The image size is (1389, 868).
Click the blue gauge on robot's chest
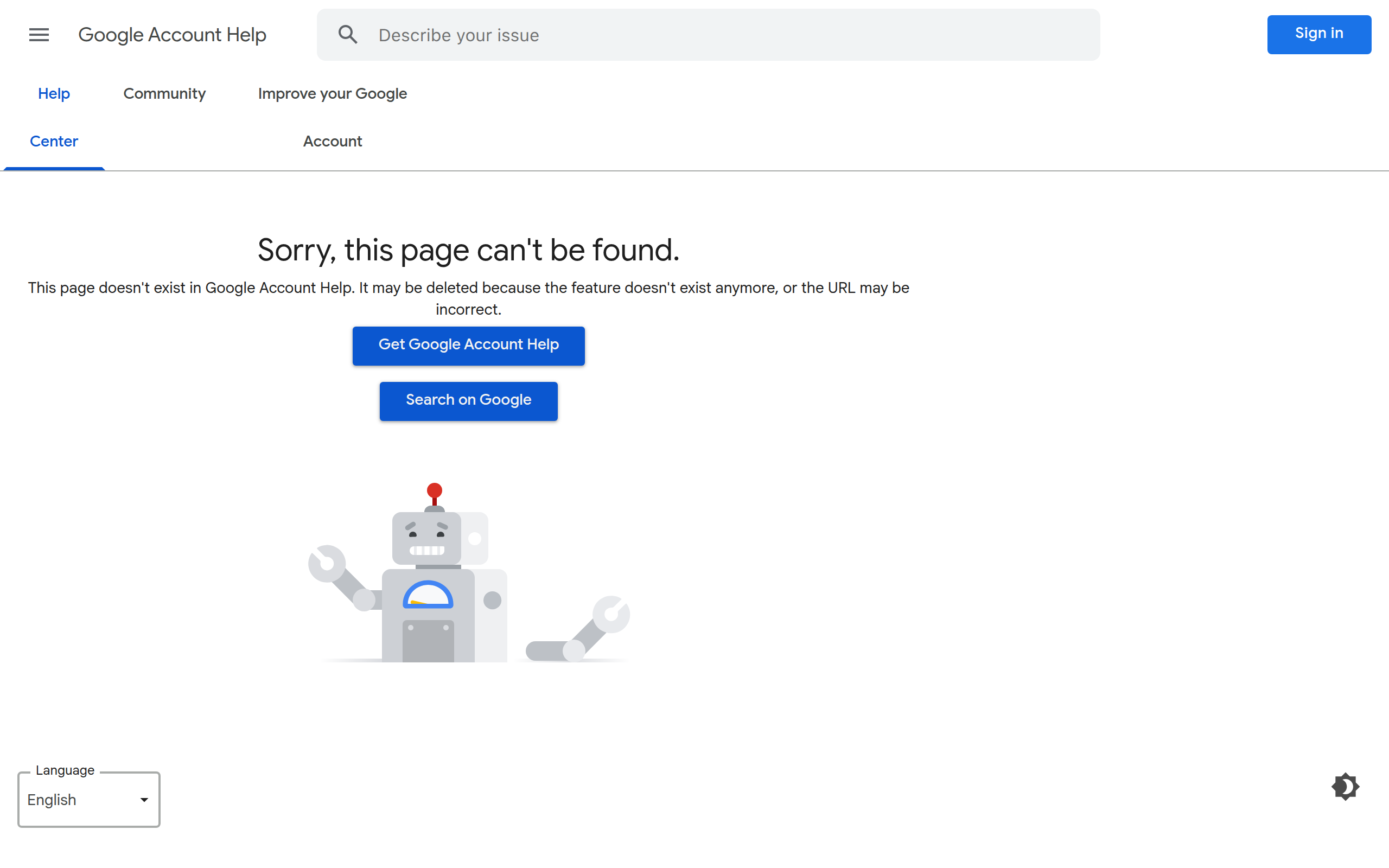pyautogui.click(x=428, y=595)
